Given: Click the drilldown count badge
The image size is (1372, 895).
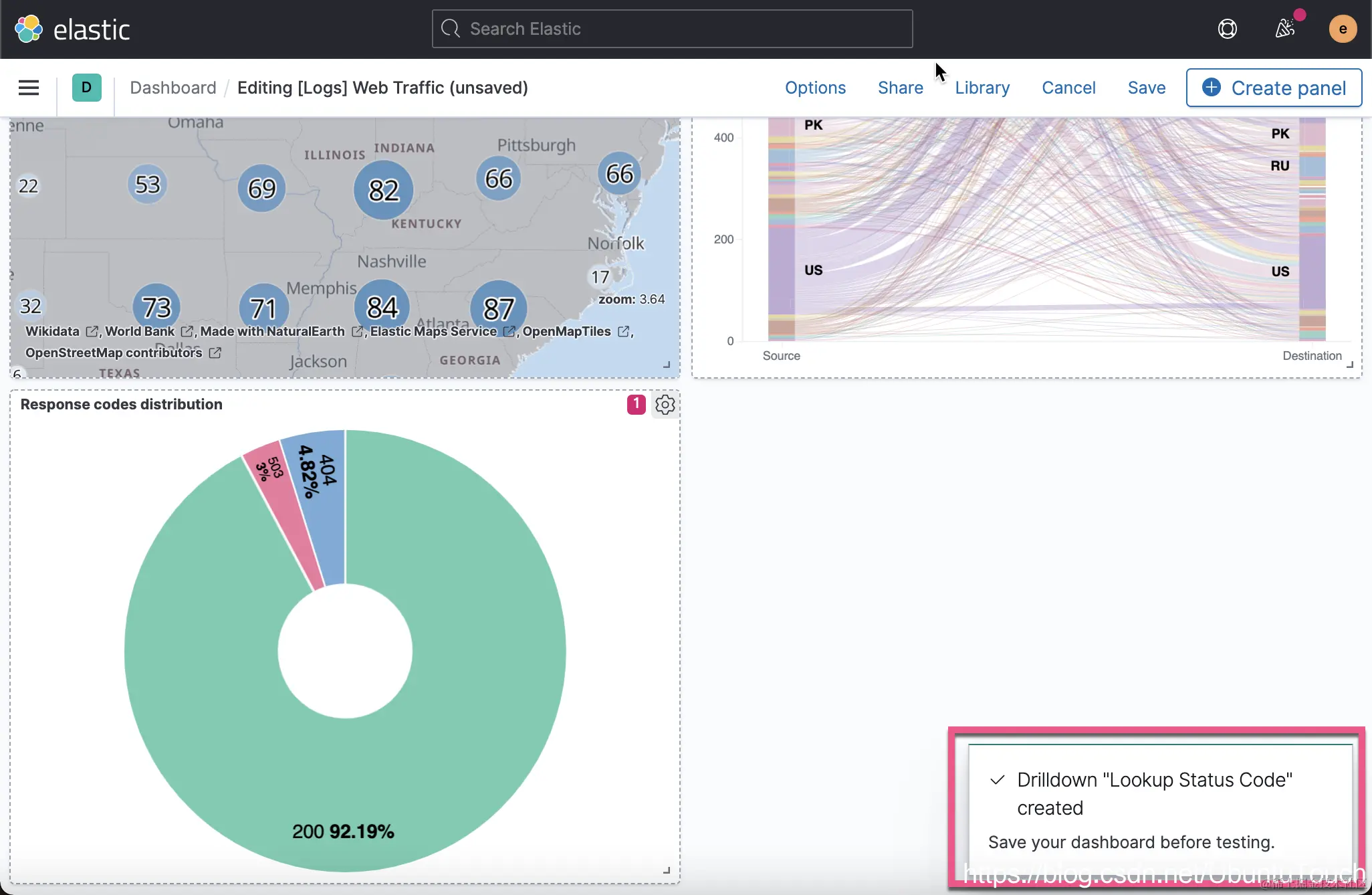Looking at the screenshot, I should pyautogui.click(x=636, y=404).
